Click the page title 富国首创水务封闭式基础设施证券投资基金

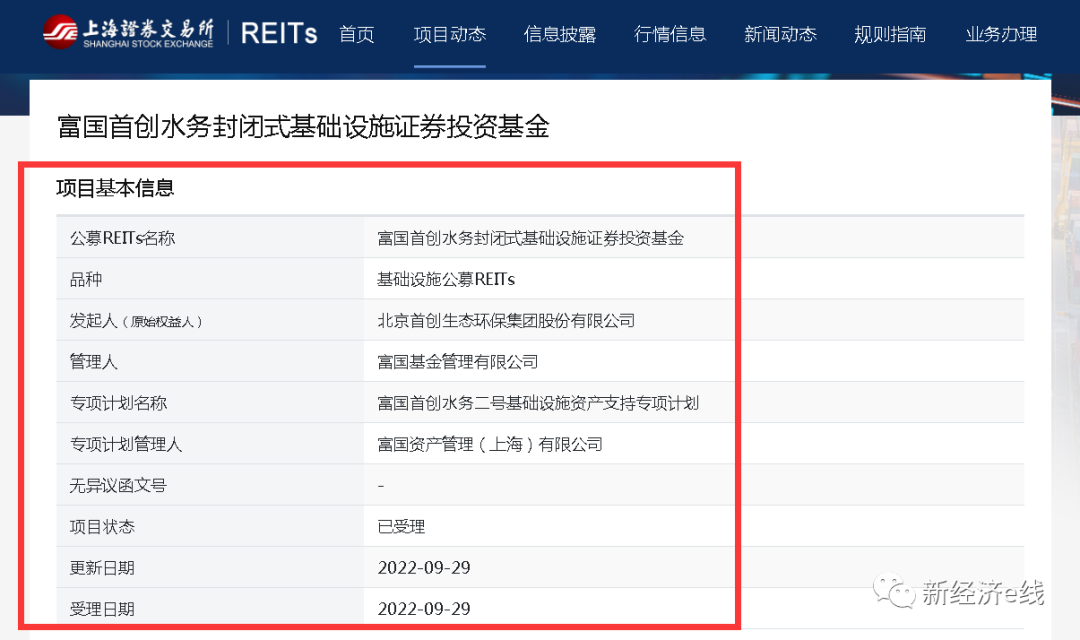point(303,126)
